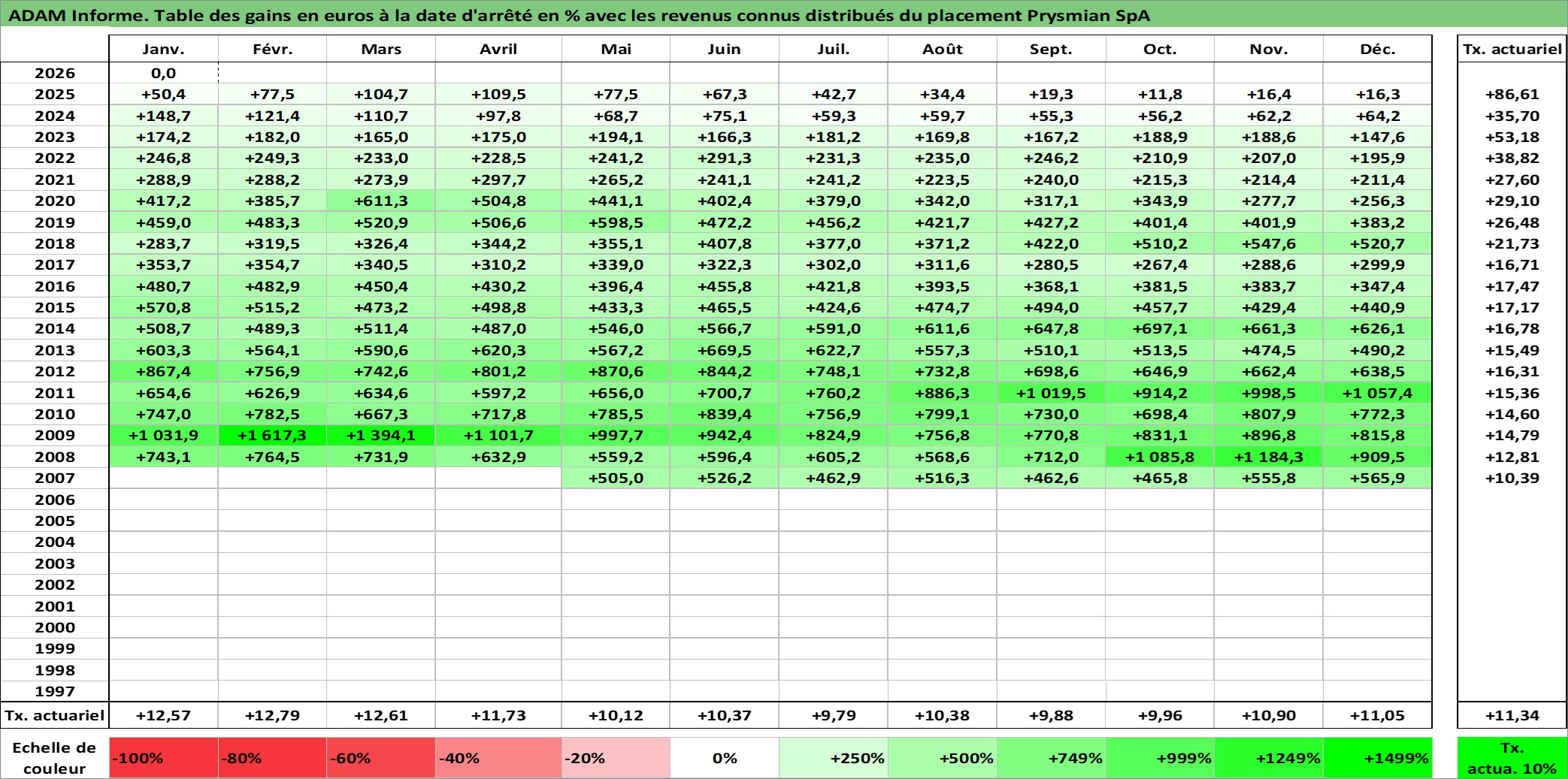The image size is (1568, 779).
Task: Select the 0% white scale swatch
Action: click(725, 758)
